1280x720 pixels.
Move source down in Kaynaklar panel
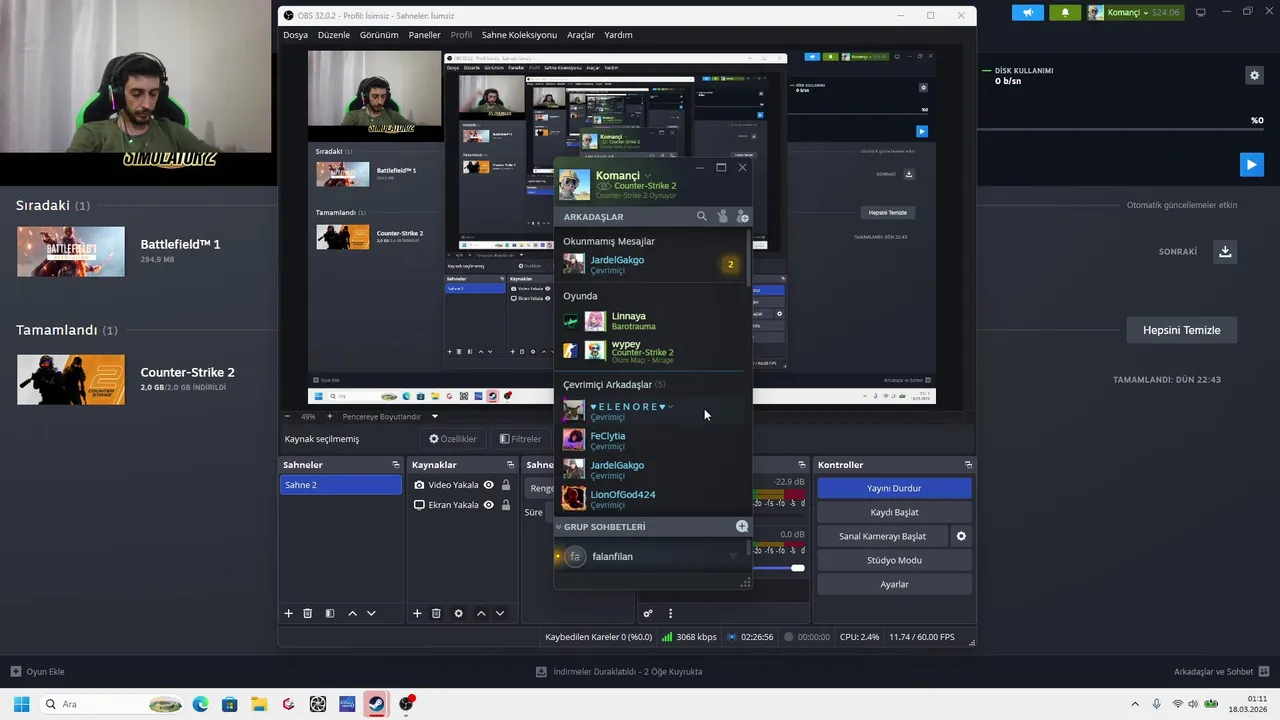pos(500,613)
